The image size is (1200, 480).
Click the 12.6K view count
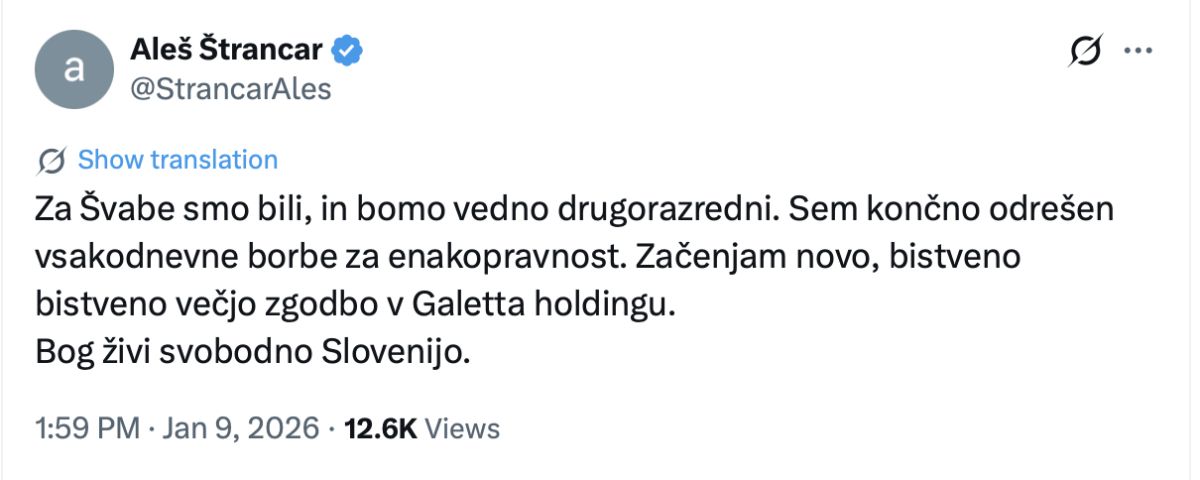coord(380,429)
